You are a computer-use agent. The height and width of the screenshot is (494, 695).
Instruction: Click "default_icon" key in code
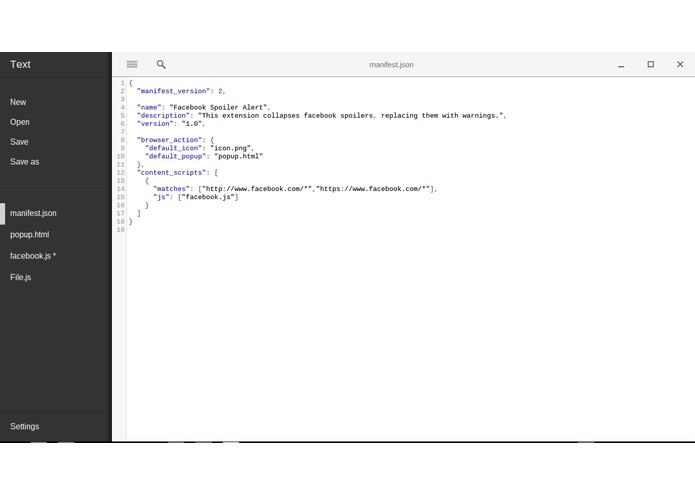coord(173,148)
